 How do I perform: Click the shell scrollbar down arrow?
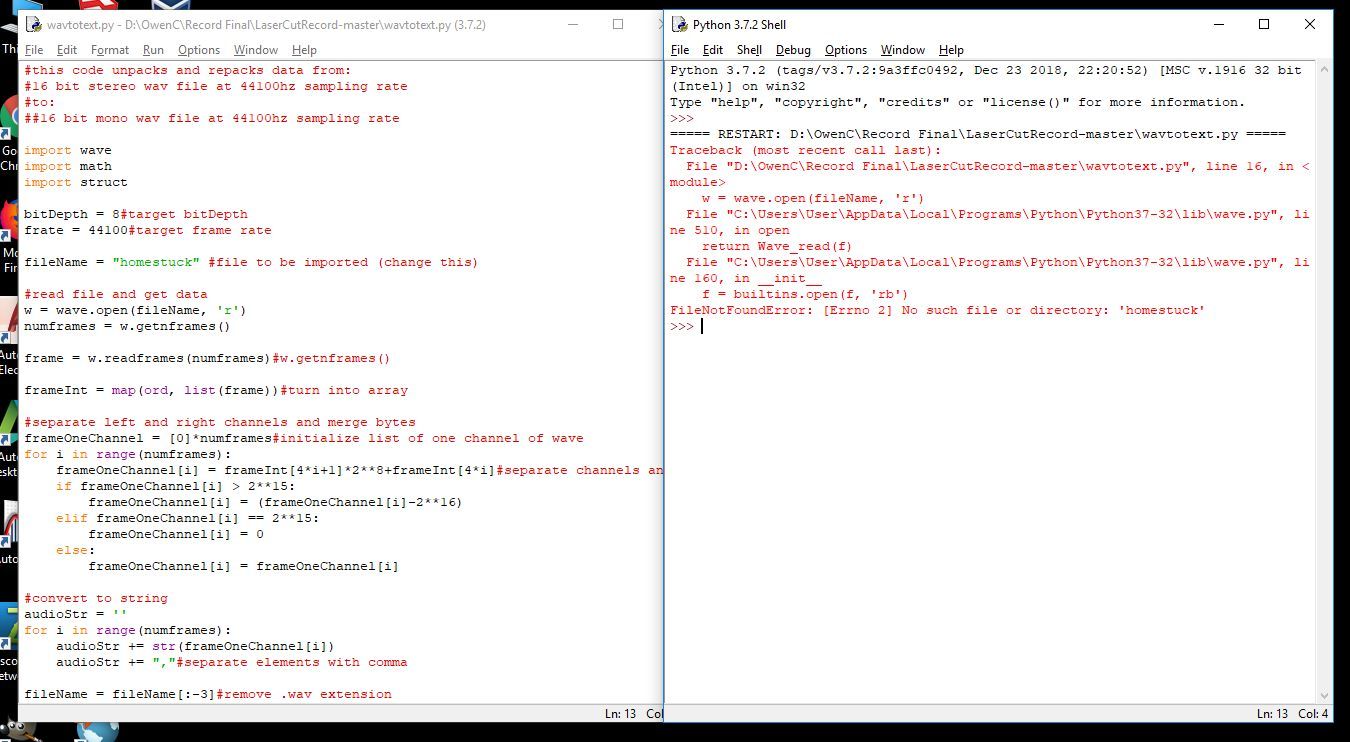click(1324, 696)
